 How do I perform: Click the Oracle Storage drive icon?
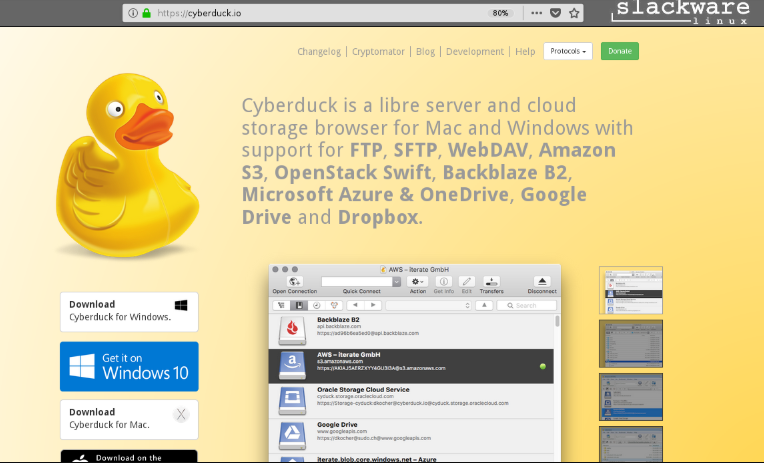tap(292, 401)
